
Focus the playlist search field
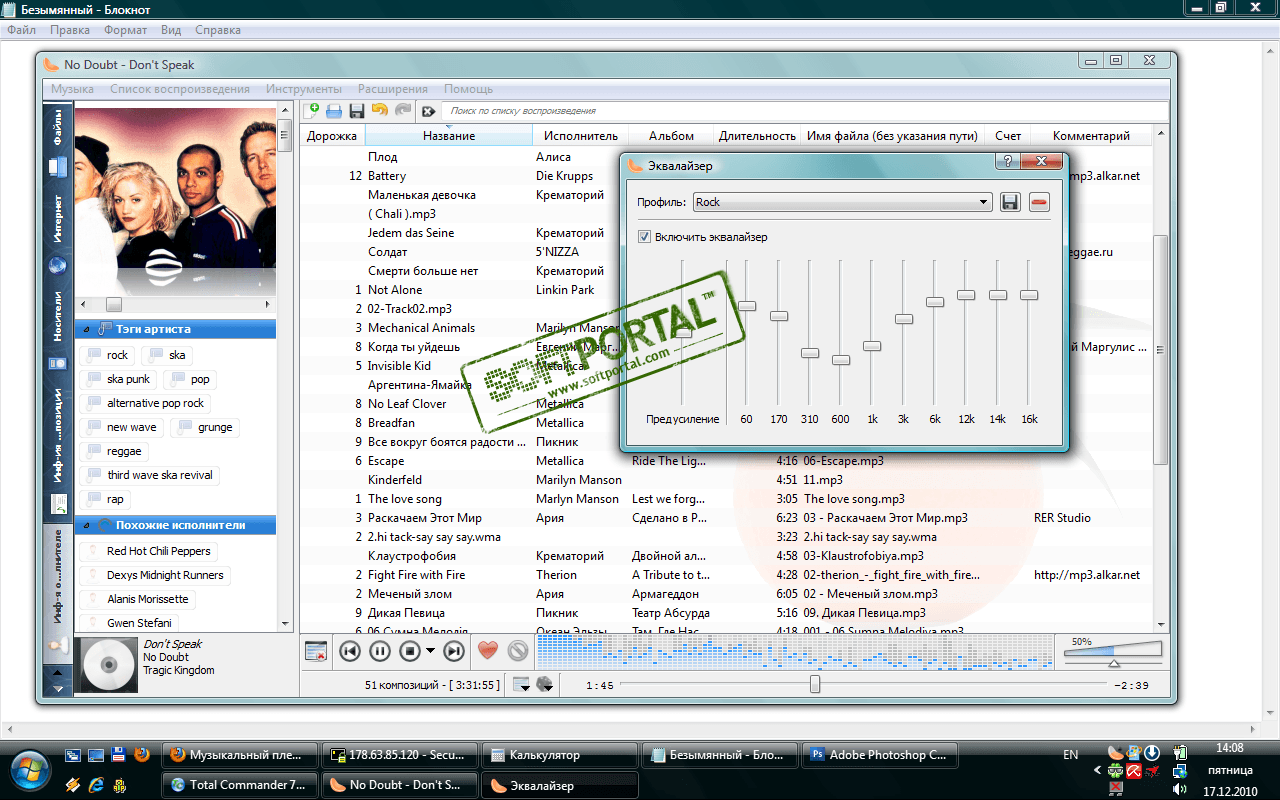tap(805, 111)
